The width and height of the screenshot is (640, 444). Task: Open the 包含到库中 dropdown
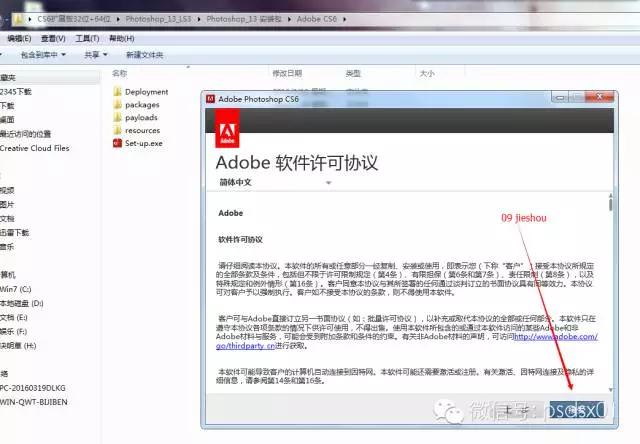[x=43, y=55]
